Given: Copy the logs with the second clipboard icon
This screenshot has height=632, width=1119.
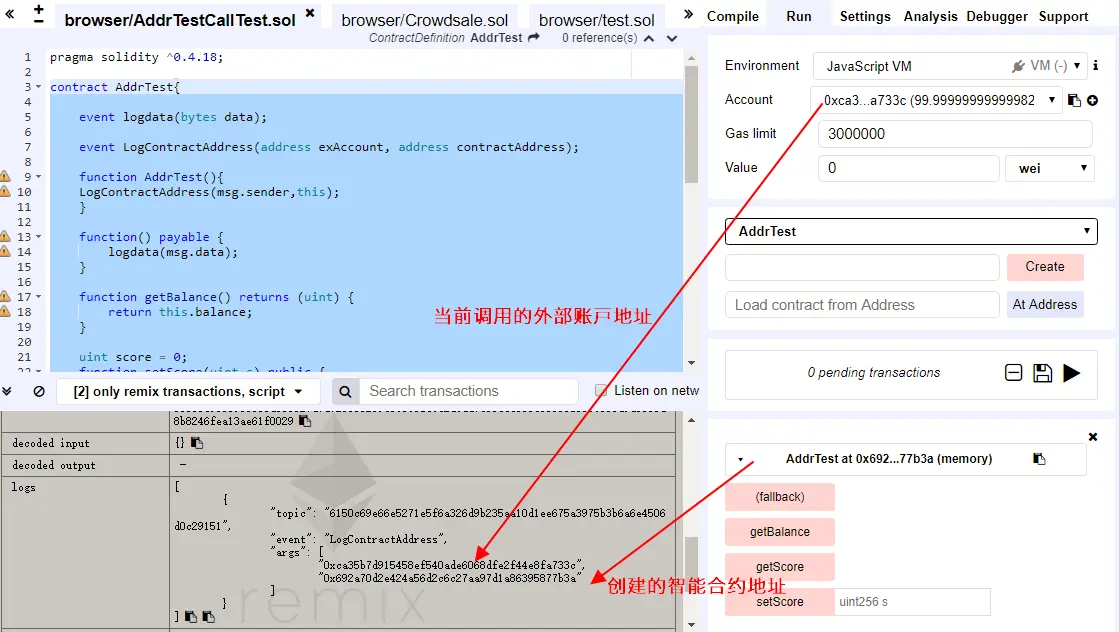Looking at the screenshot, I should click(x=208, y=616).
